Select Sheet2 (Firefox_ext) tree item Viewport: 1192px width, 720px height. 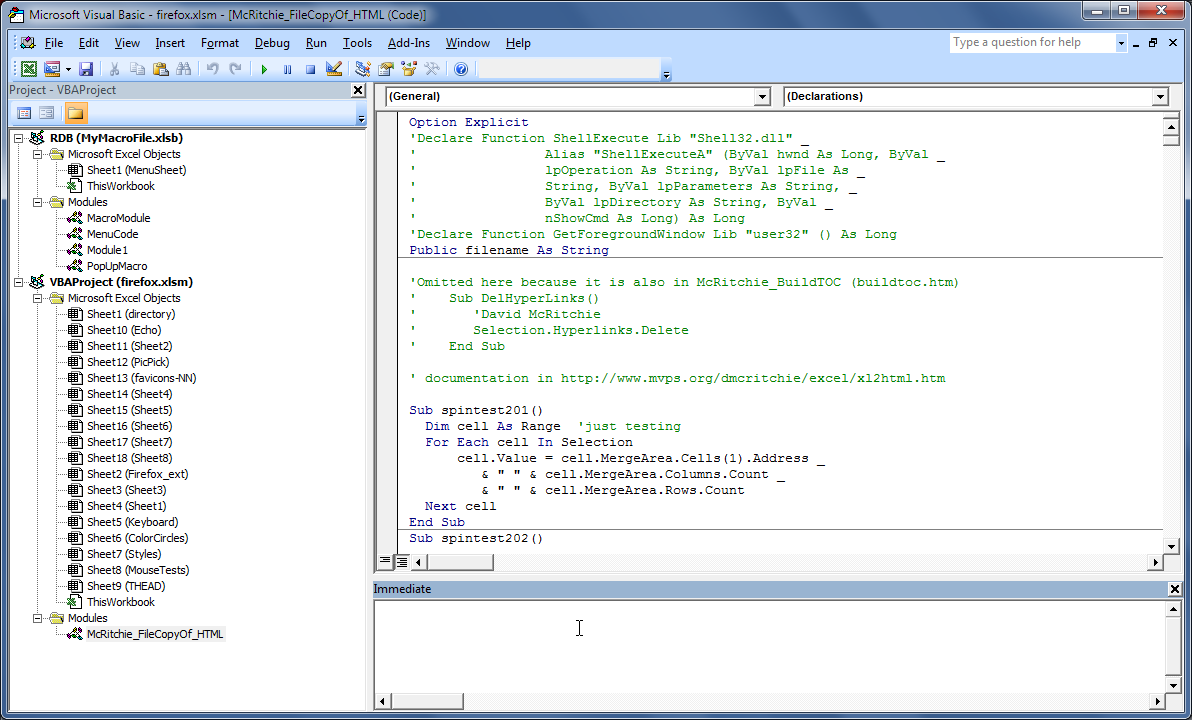137,474
